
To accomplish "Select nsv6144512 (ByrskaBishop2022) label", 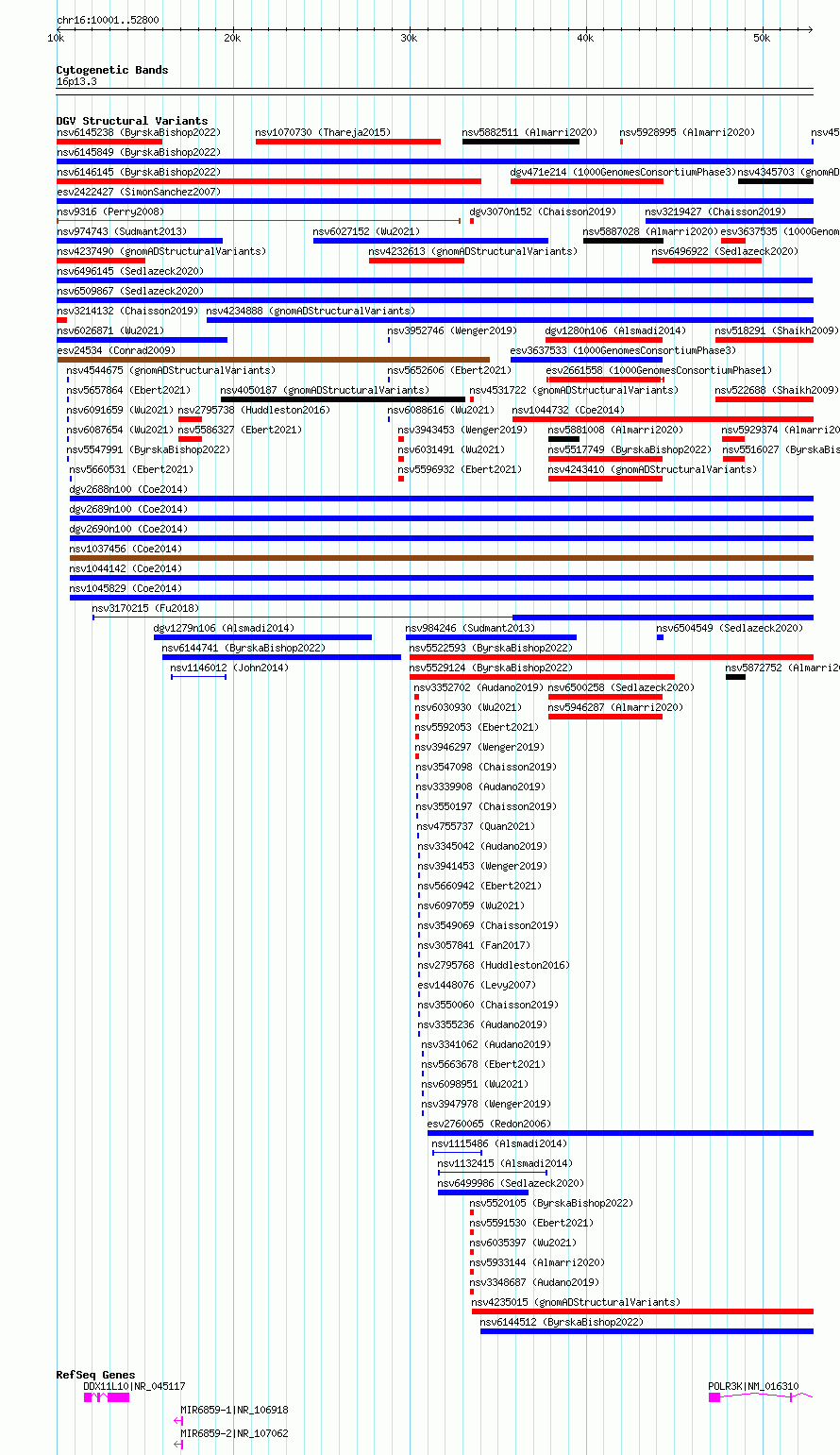I will point(562,1323).
